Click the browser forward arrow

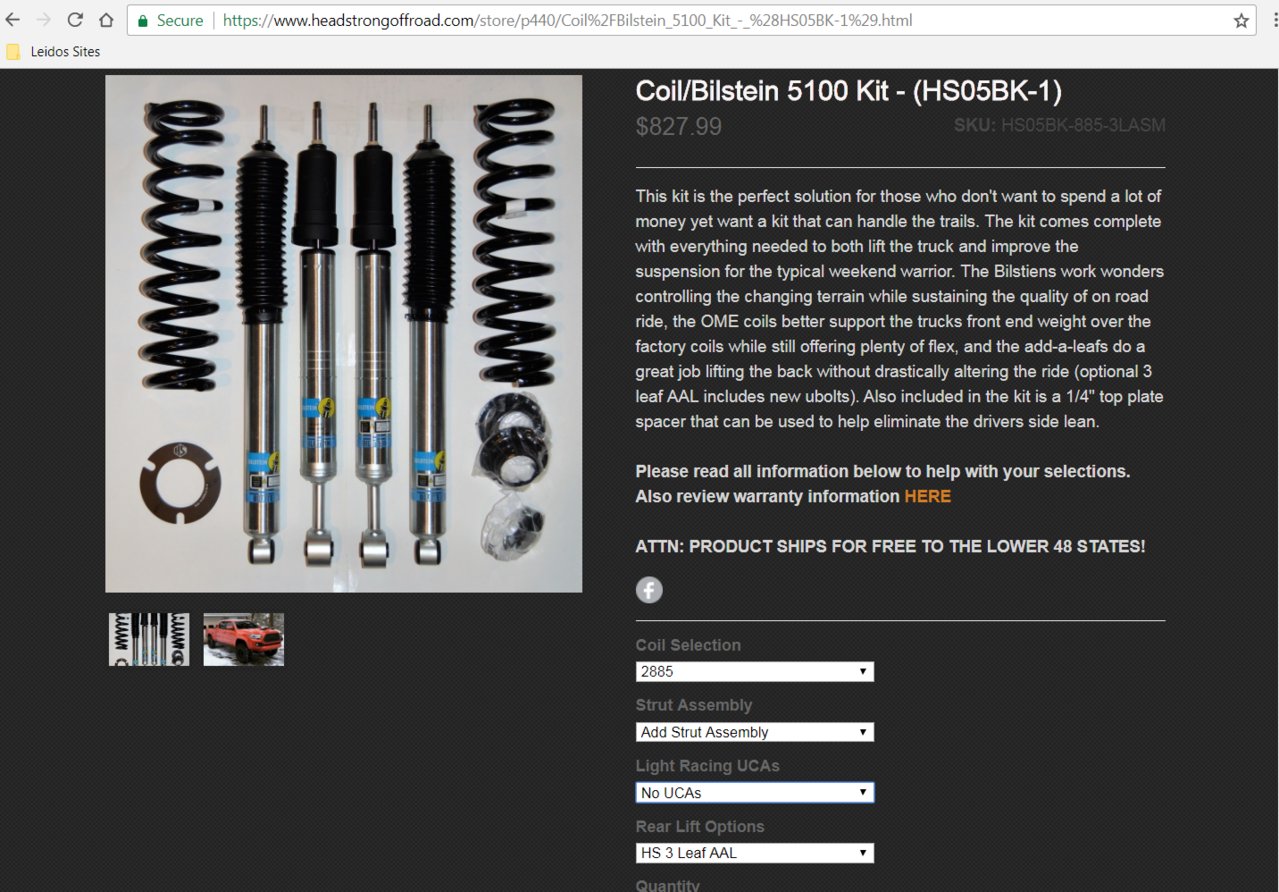tap(43, 20)
